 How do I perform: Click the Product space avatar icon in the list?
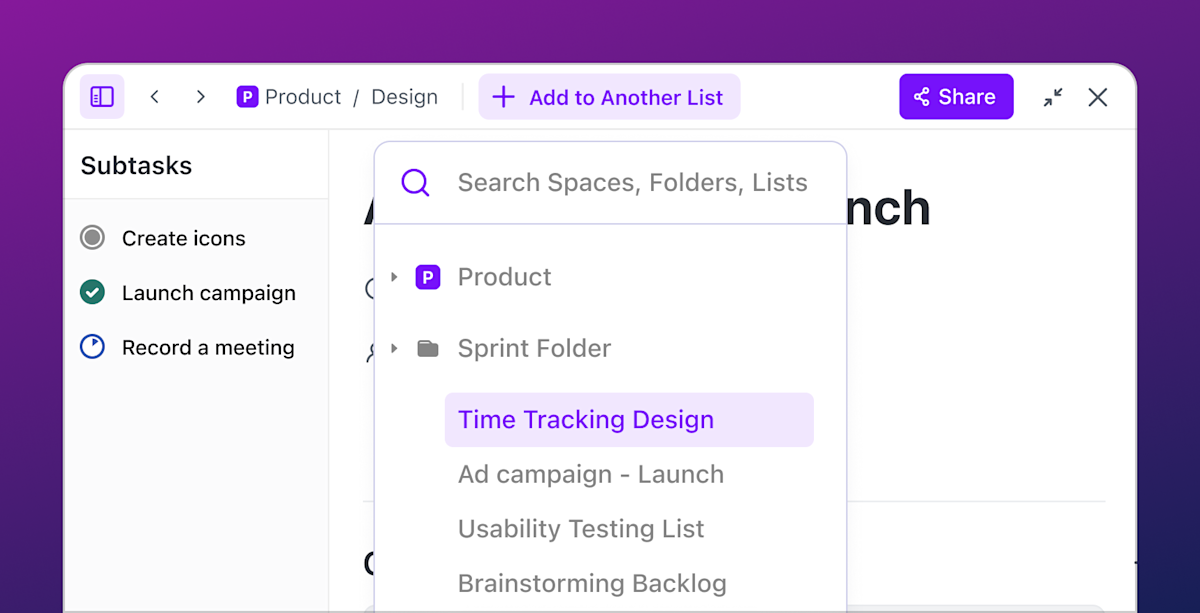pos(427,276)
